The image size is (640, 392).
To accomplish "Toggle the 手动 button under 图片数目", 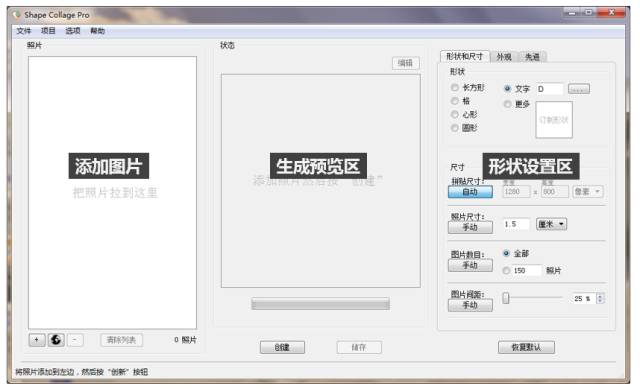I will (x=470, y=265).
